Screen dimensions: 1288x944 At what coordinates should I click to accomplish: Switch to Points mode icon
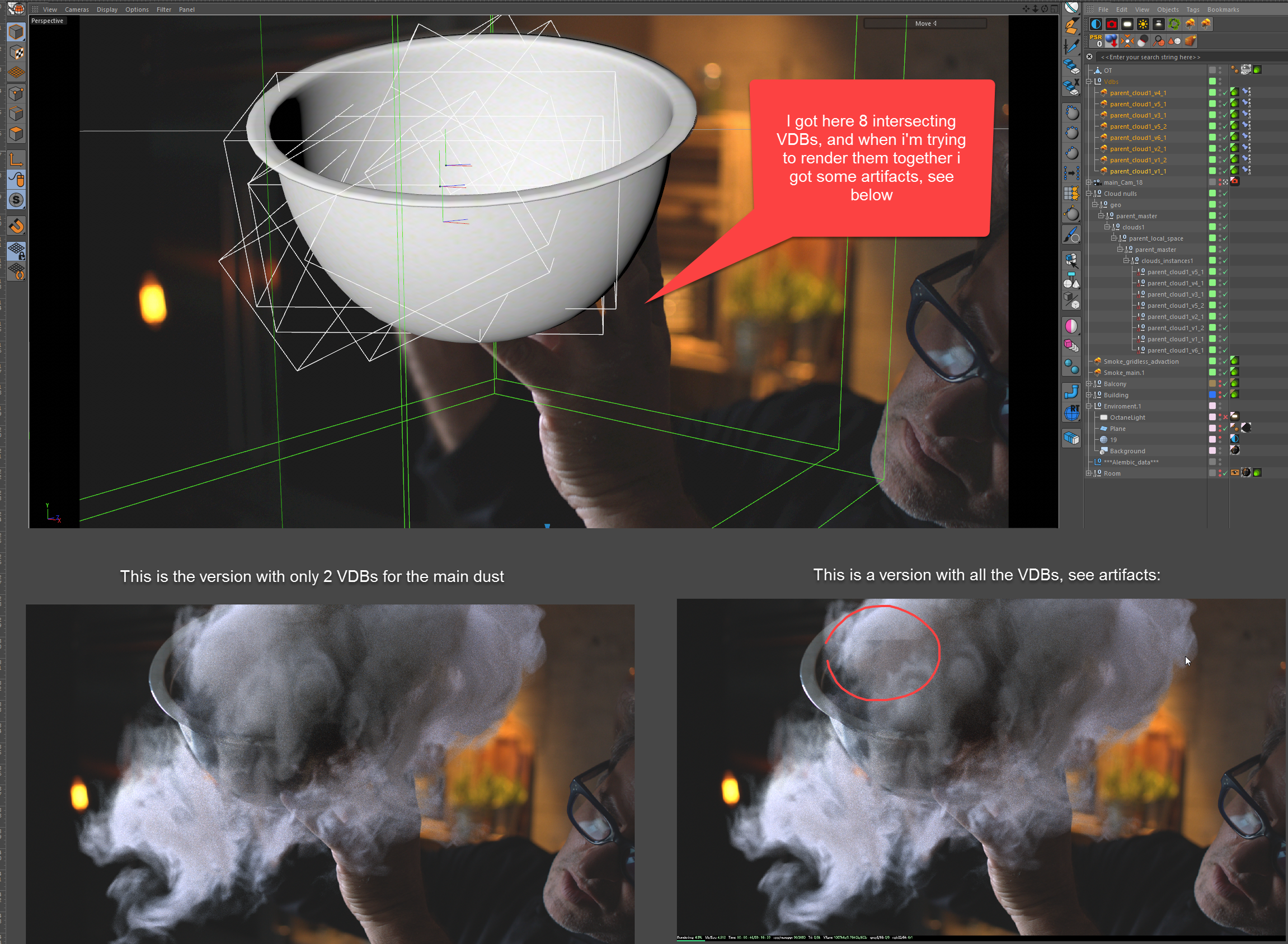pos(16,93)
